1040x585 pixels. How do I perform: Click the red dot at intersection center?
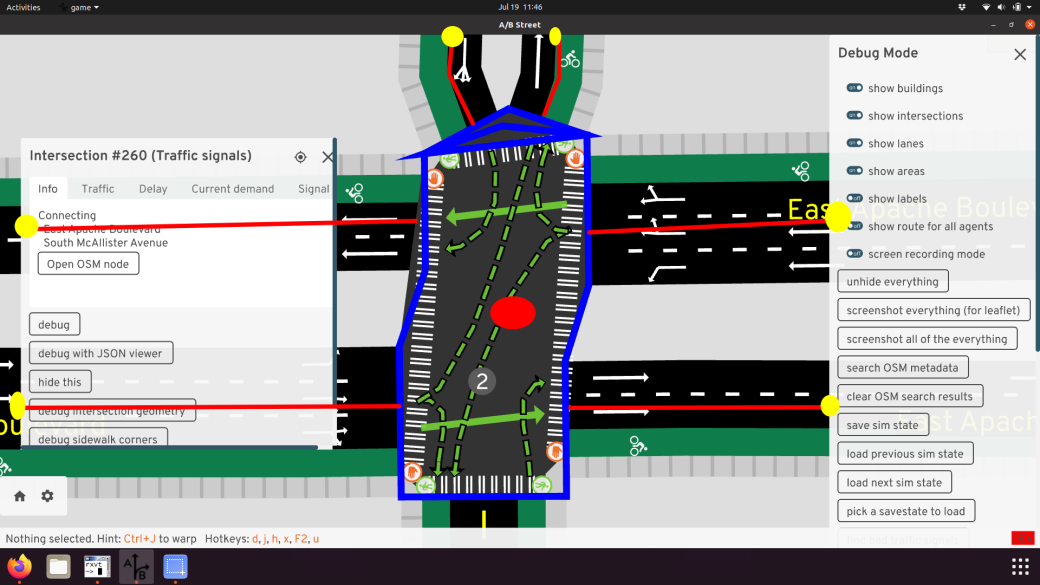(513, 313)
